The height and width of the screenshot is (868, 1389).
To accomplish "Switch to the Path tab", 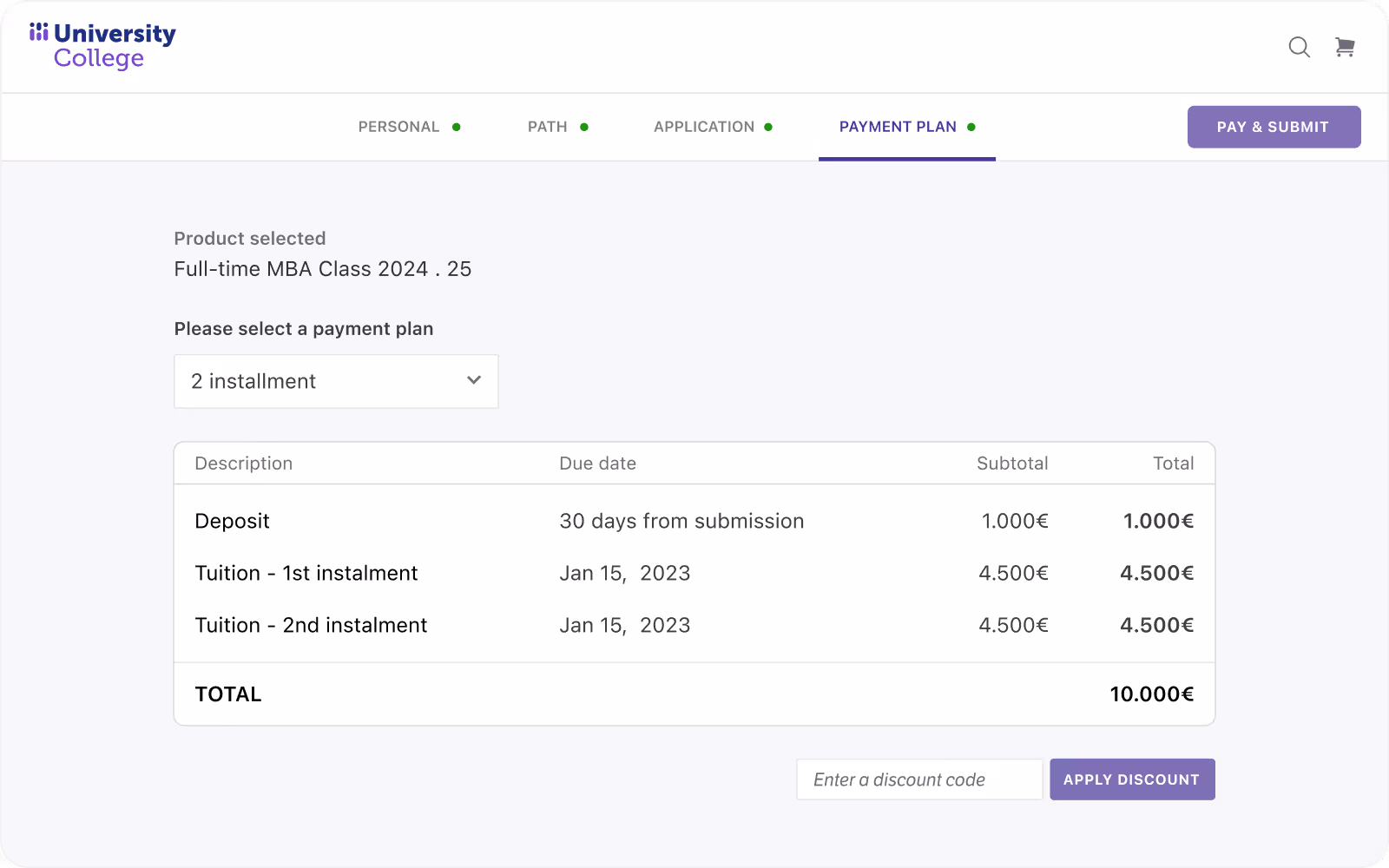I will [547, 127].
